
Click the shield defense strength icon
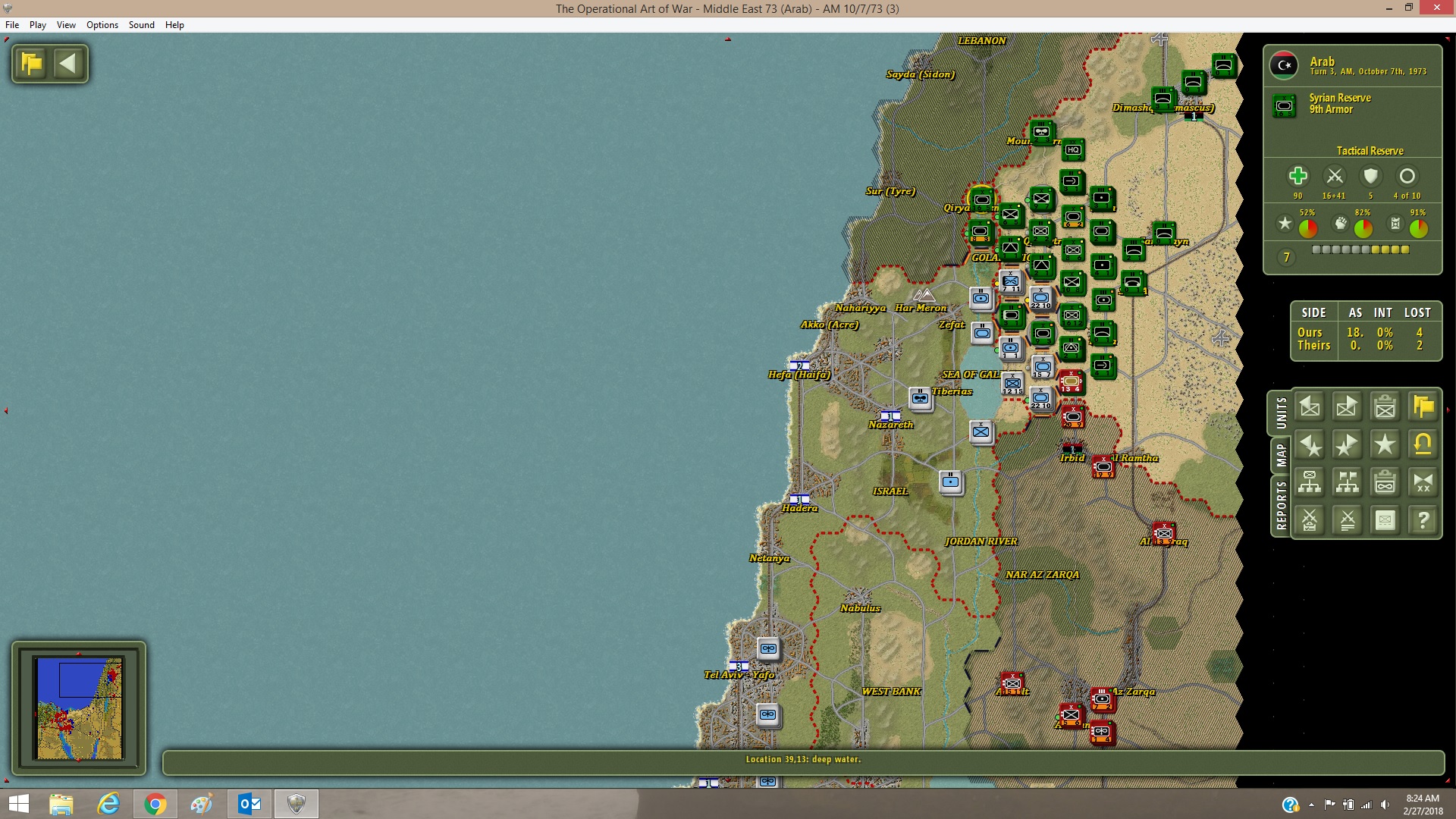pyautogui.click(x=1370, y=176)
